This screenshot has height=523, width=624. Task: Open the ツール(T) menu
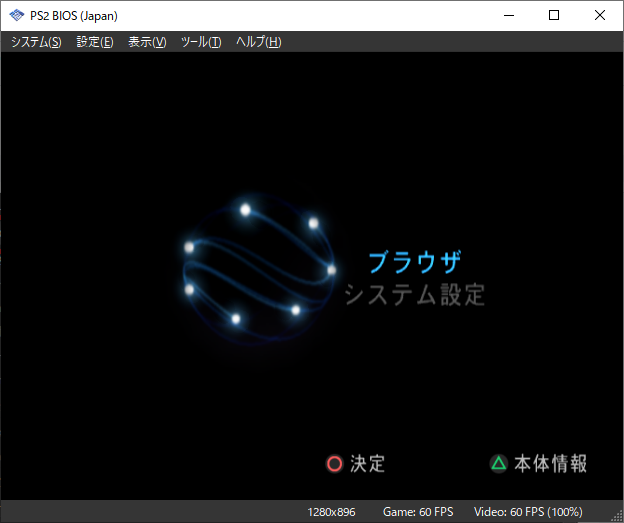click(x=201, y=42)
